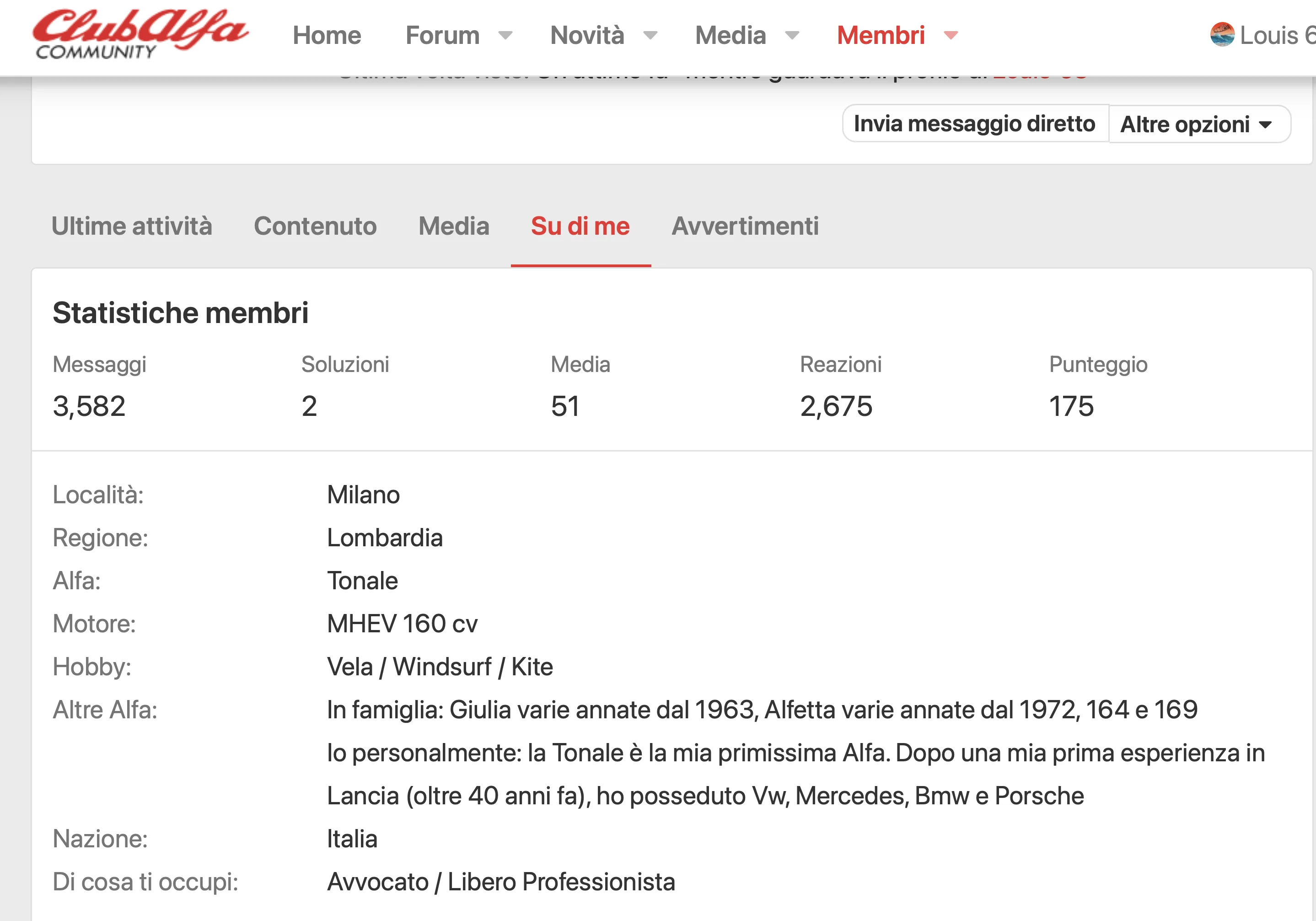The width and height of the screenshot is (1316, 921).
Task: Switch to the profile Media tab
Action: [454, 226]
